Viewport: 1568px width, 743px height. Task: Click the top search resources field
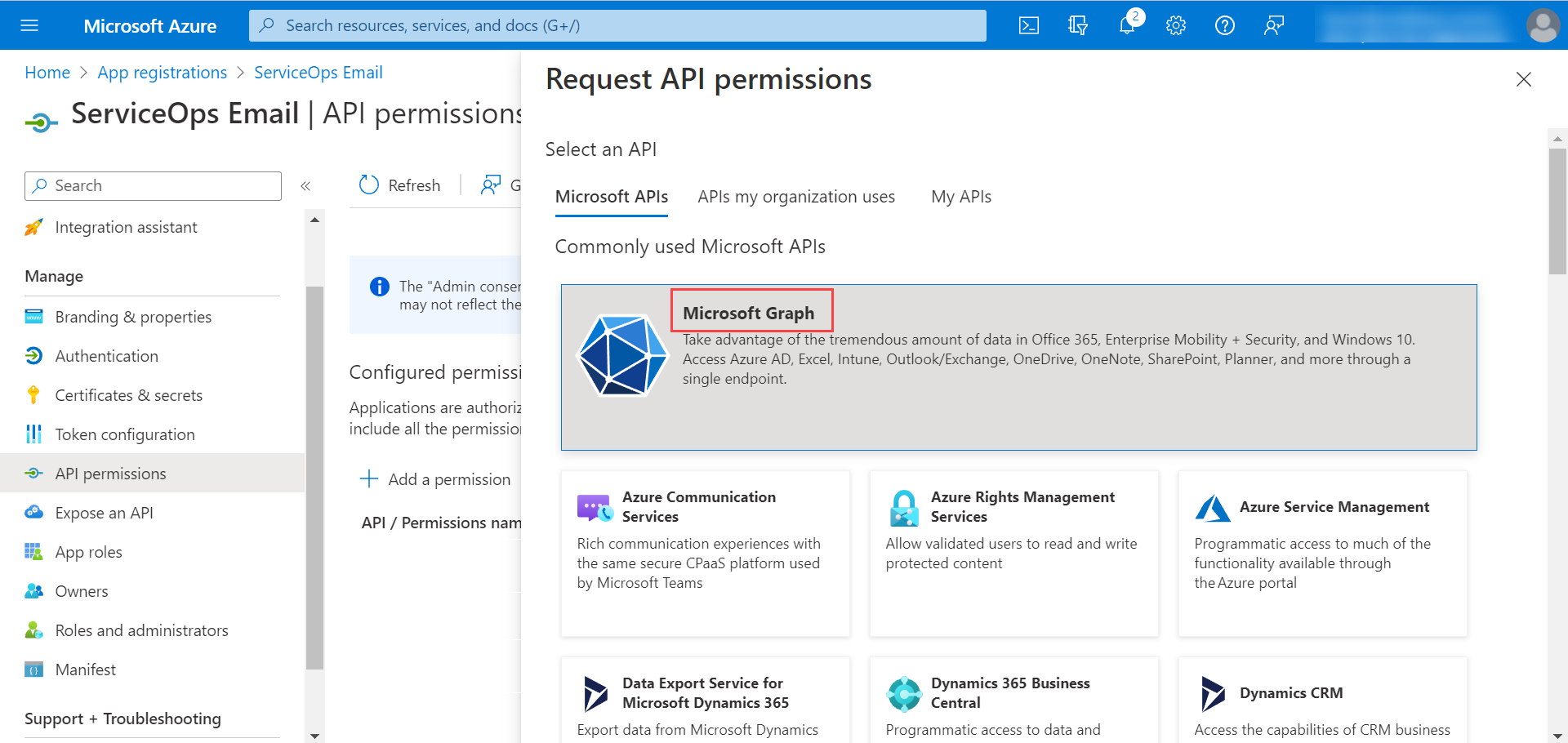tap(617, 25)
